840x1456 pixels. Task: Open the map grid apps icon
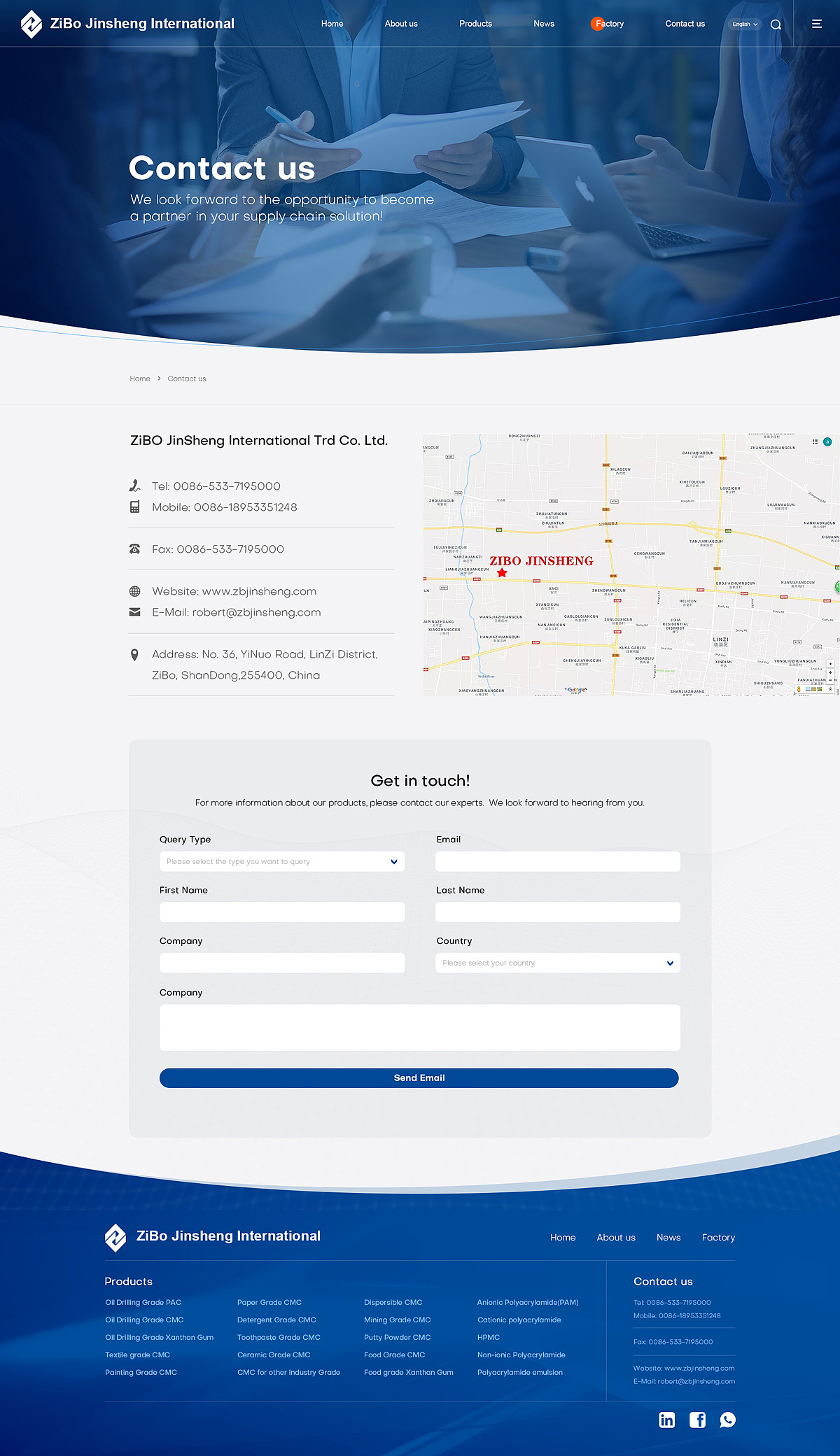tap(815, 441)
